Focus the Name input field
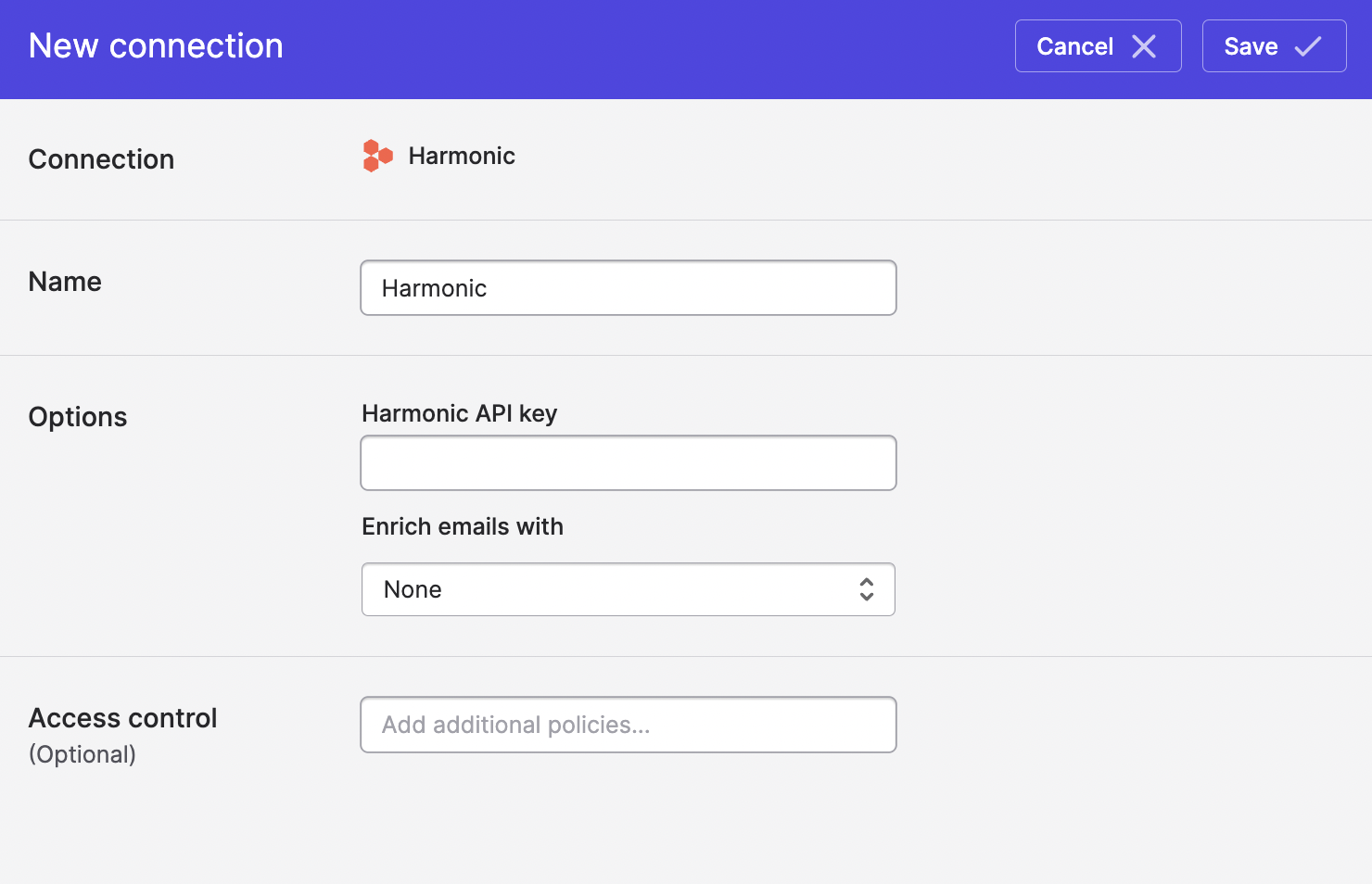This screenshot has height=884, width=1372. pos(629,288)
